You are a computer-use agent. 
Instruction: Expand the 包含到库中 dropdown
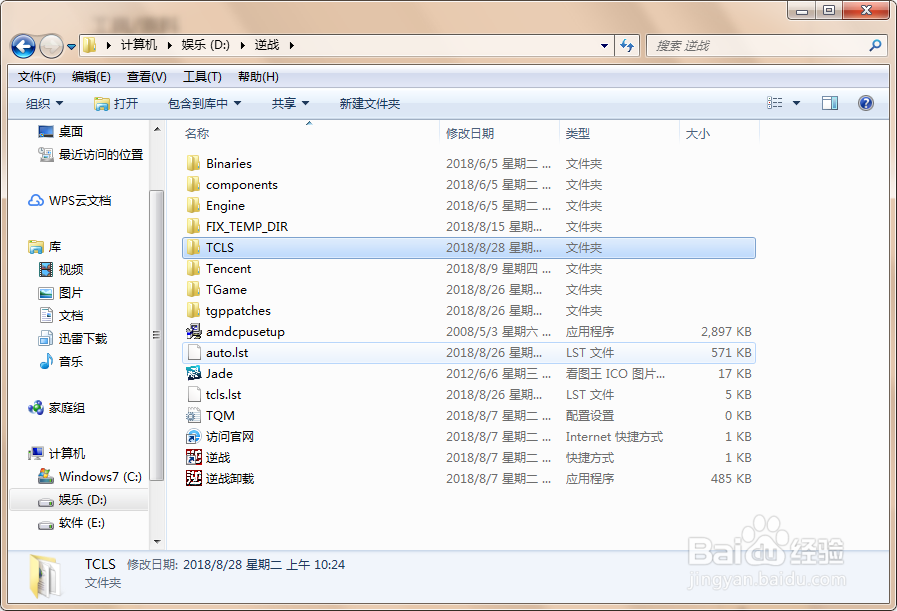point(204,104)
